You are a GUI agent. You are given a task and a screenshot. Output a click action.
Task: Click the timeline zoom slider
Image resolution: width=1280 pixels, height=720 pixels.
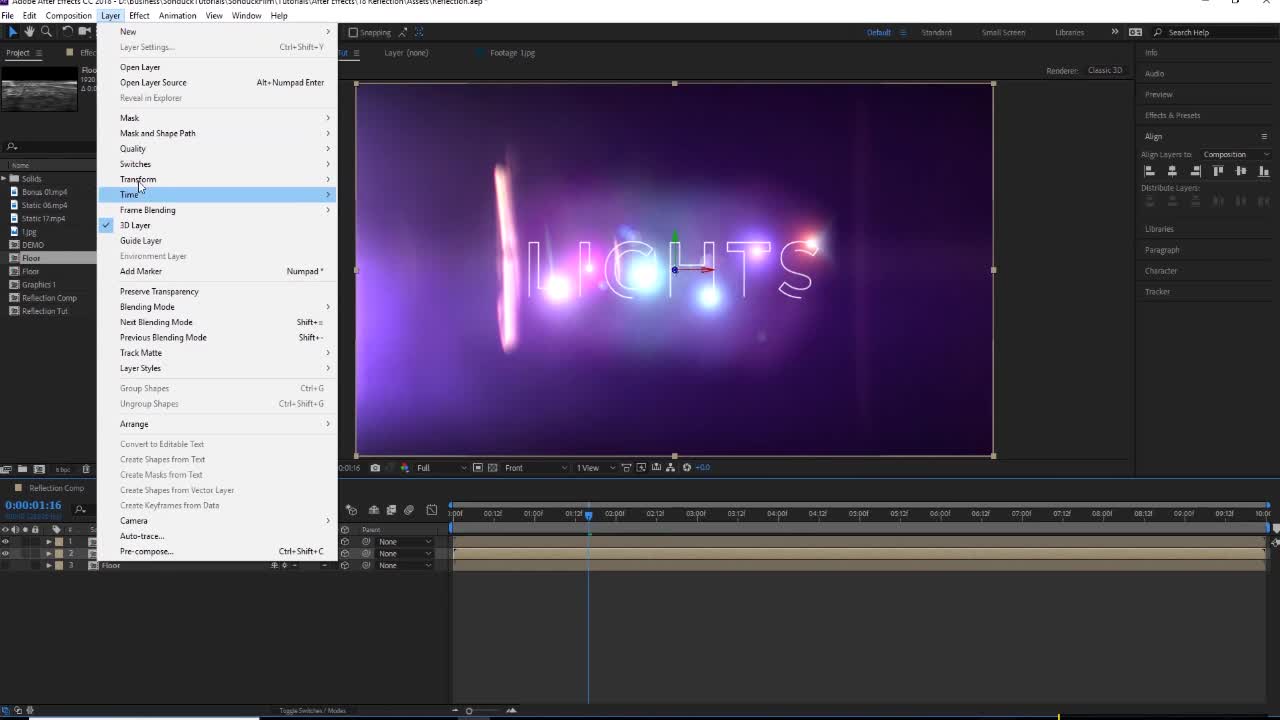[482, 711]
